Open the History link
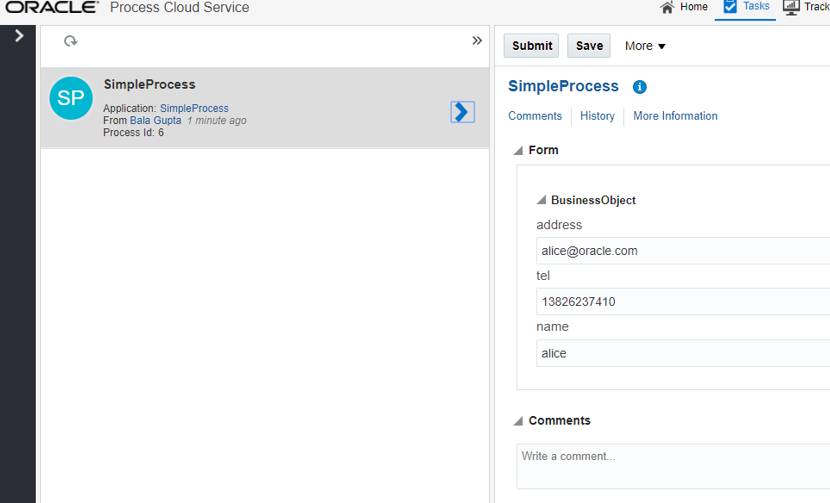Image resolution: width=830 pixels, height=503 pixels. (597, 116)
